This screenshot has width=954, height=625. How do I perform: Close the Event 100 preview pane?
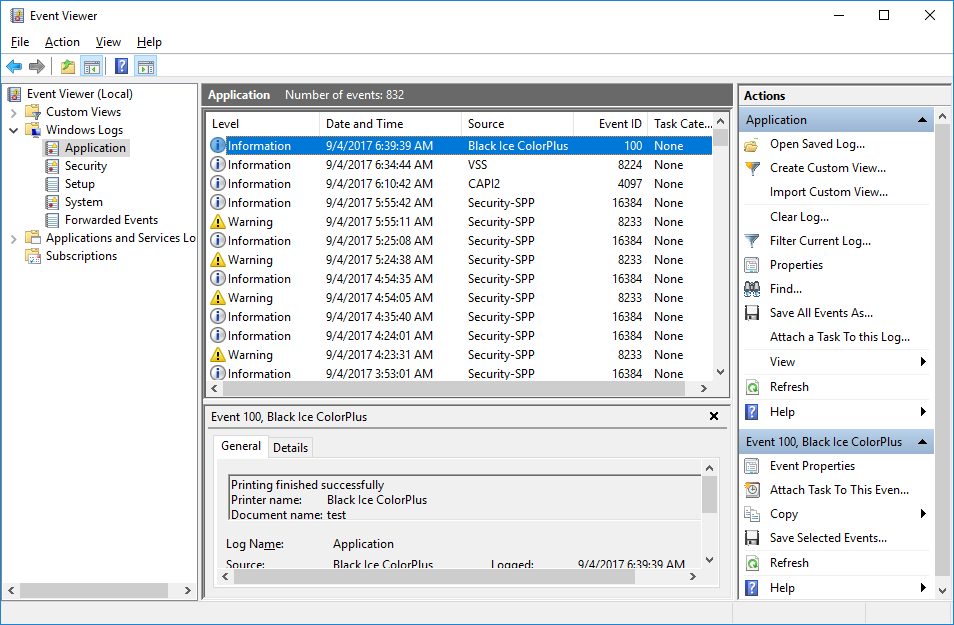tap(714, 416)
